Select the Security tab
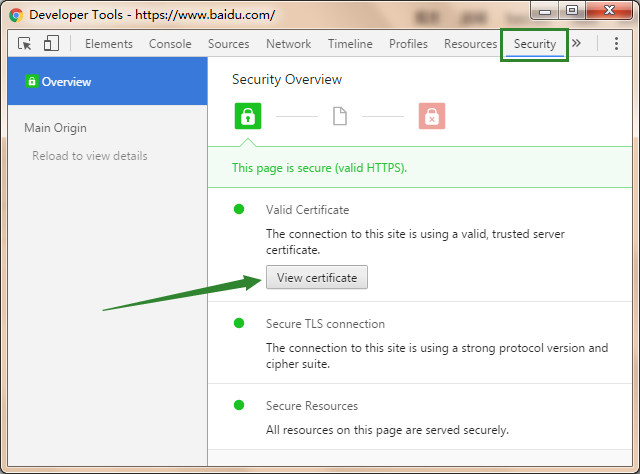The image size is (640, 474). [x=535, y=44]
